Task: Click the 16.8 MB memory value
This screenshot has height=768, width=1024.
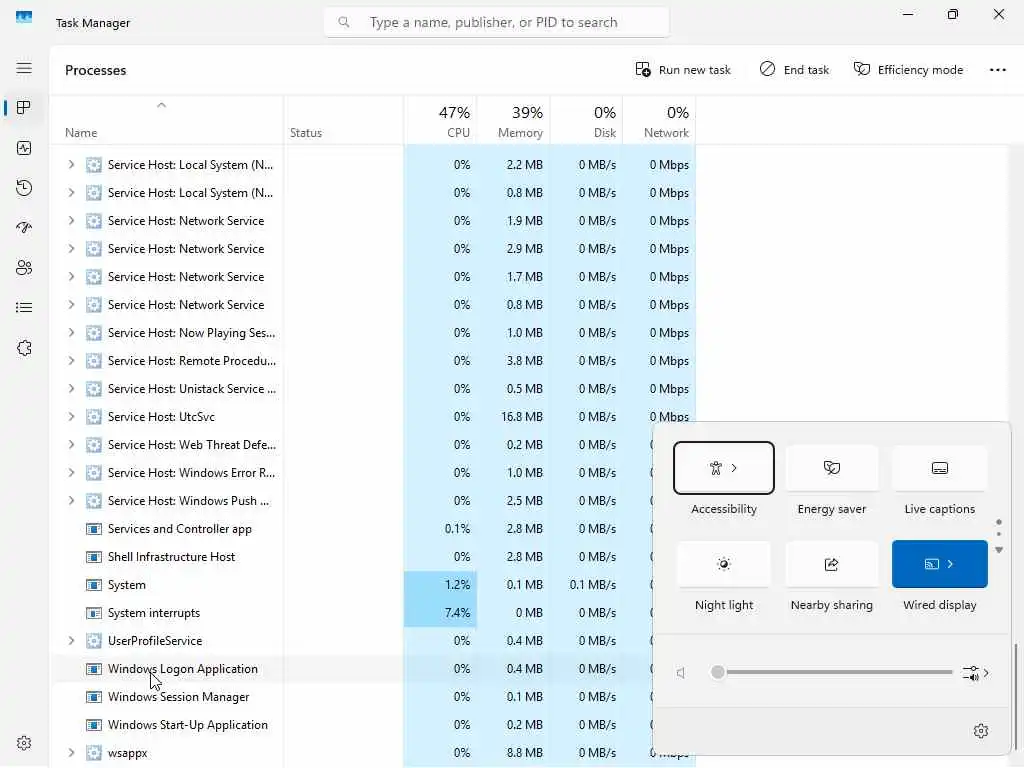Action: [x=522, y=417]
